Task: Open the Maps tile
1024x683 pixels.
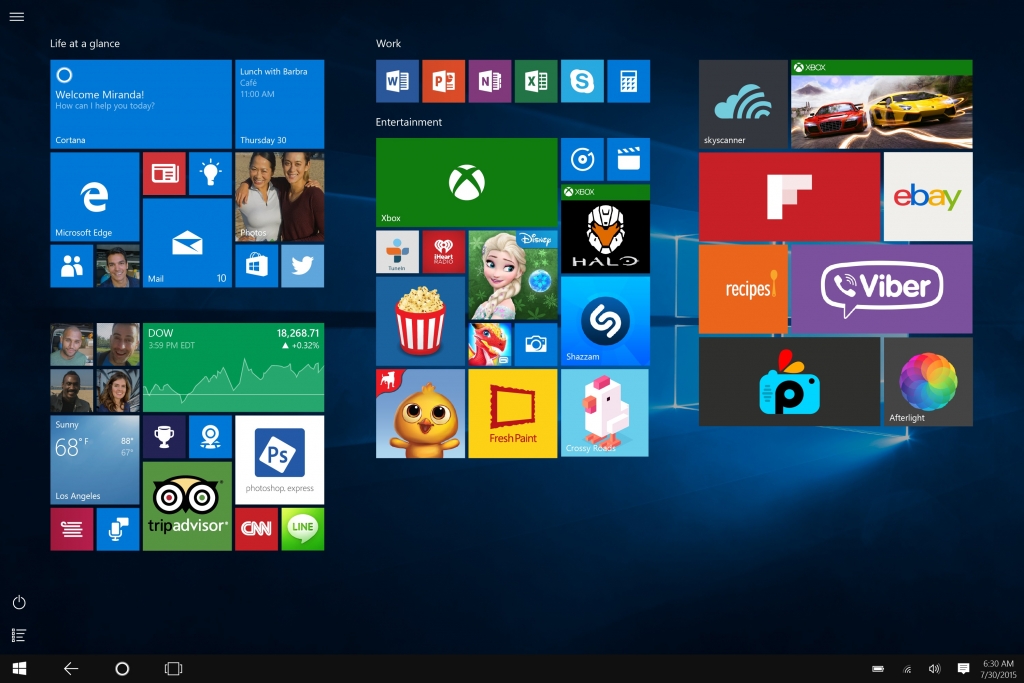Action: tap(210, 437)
